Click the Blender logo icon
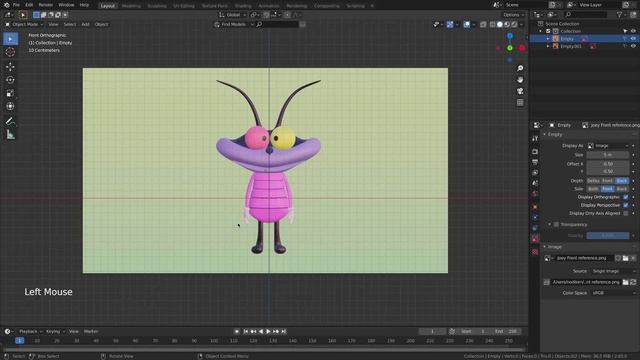Viewport: 640px width, 360px height. 6,5
